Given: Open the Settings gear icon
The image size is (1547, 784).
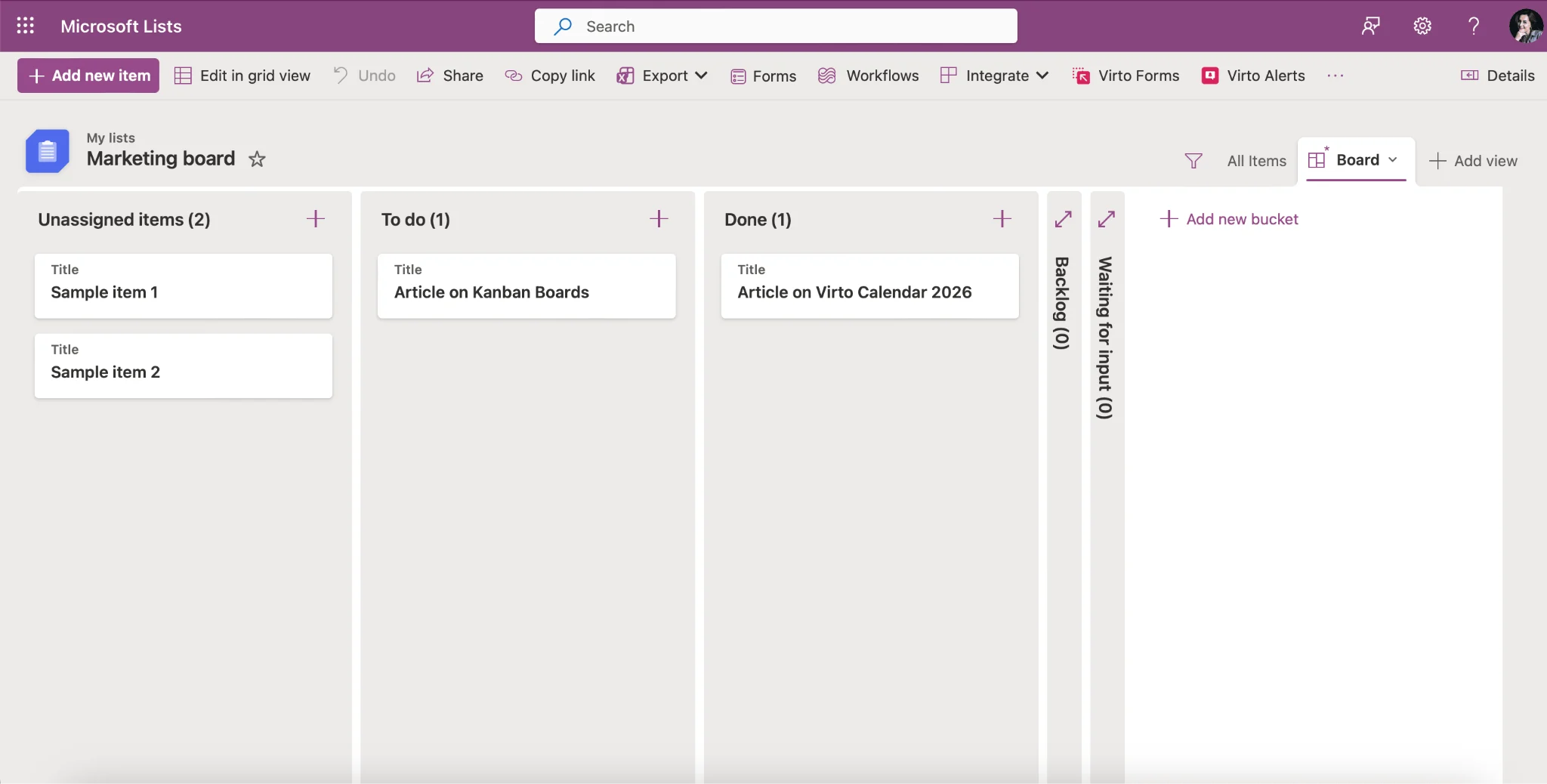Looking at the screenshot, I should coord(1422,26).
